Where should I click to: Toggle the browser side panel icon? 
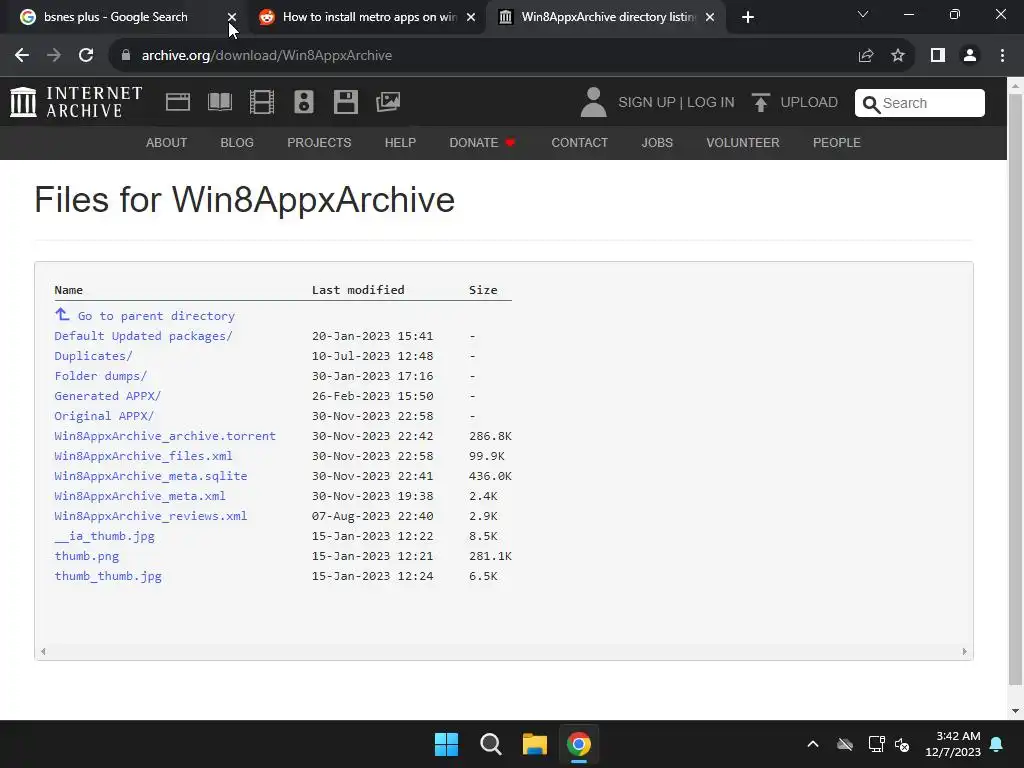click(938, 56)
